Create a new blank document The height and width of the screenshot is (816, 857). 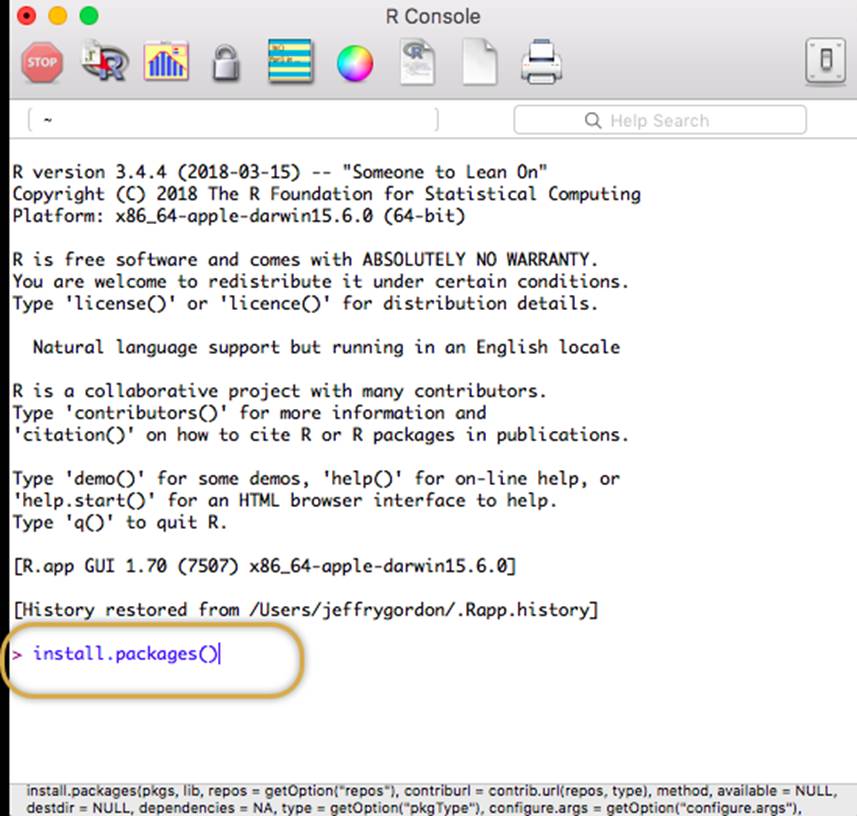[x=479, y=64]
